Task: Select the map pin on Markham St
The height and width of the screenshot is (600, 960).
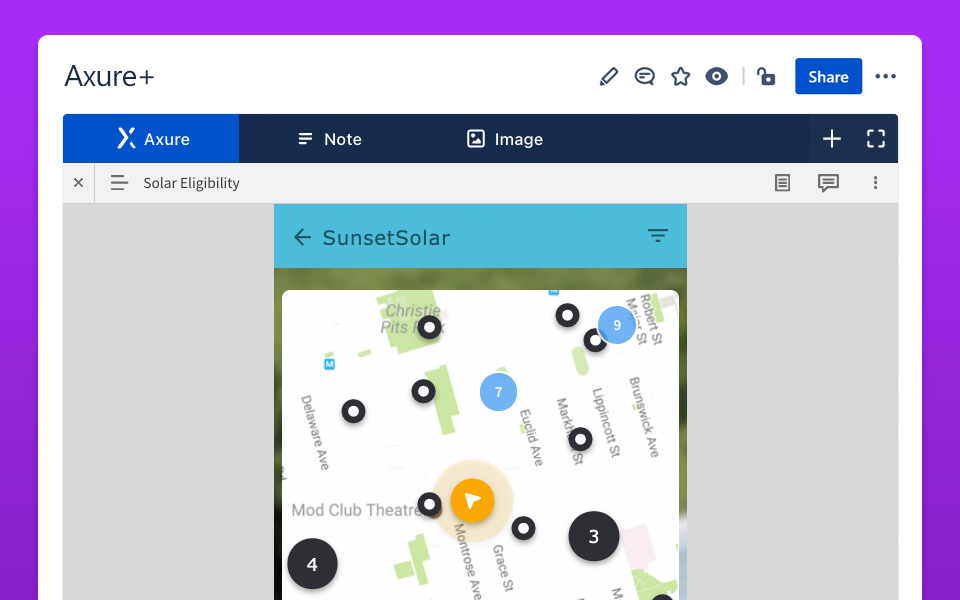Action: tap(580, 439)
